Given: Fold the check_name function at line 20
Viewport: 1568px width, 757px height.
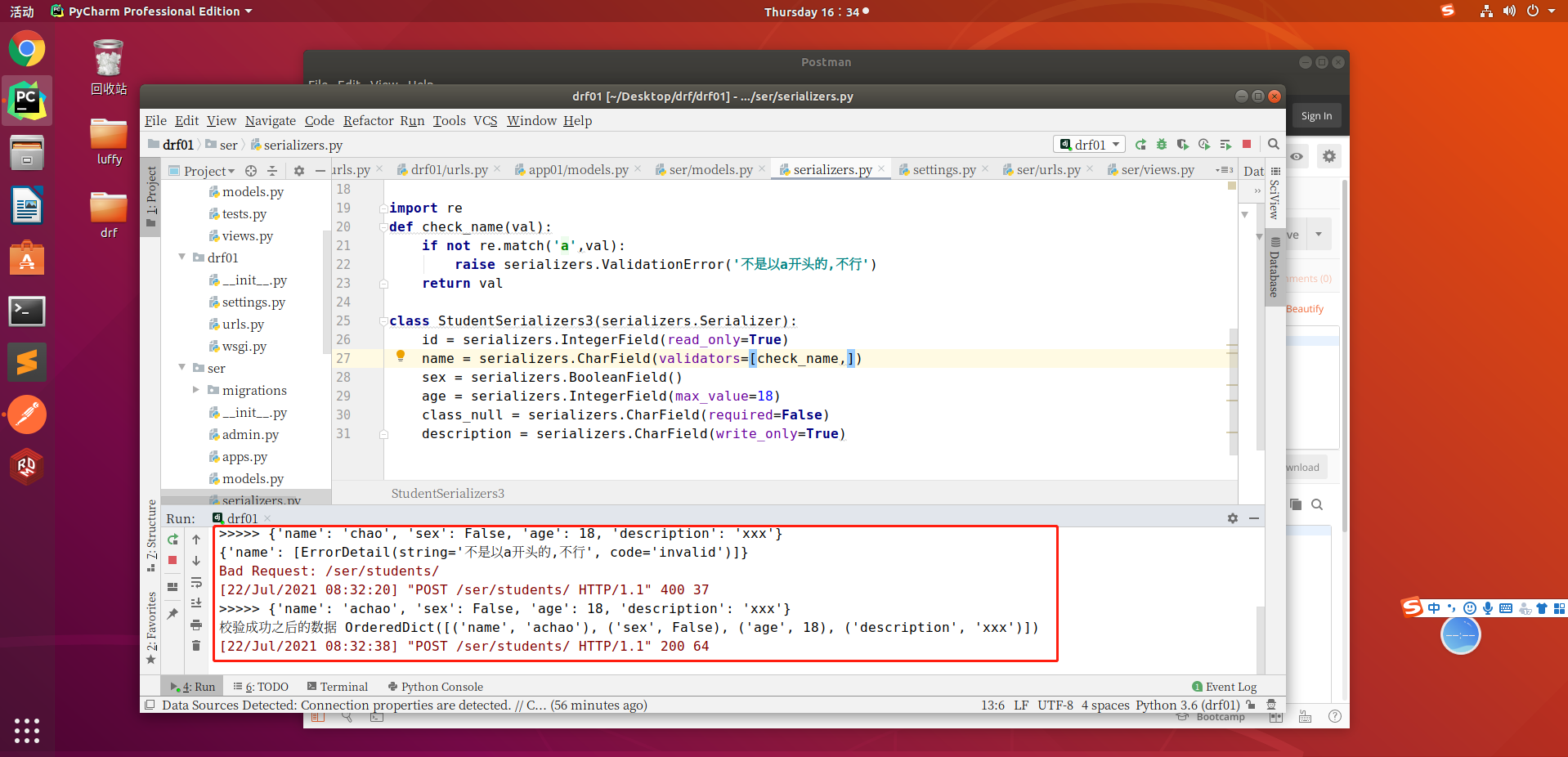Looking at the screenshot, I should 383,227.
